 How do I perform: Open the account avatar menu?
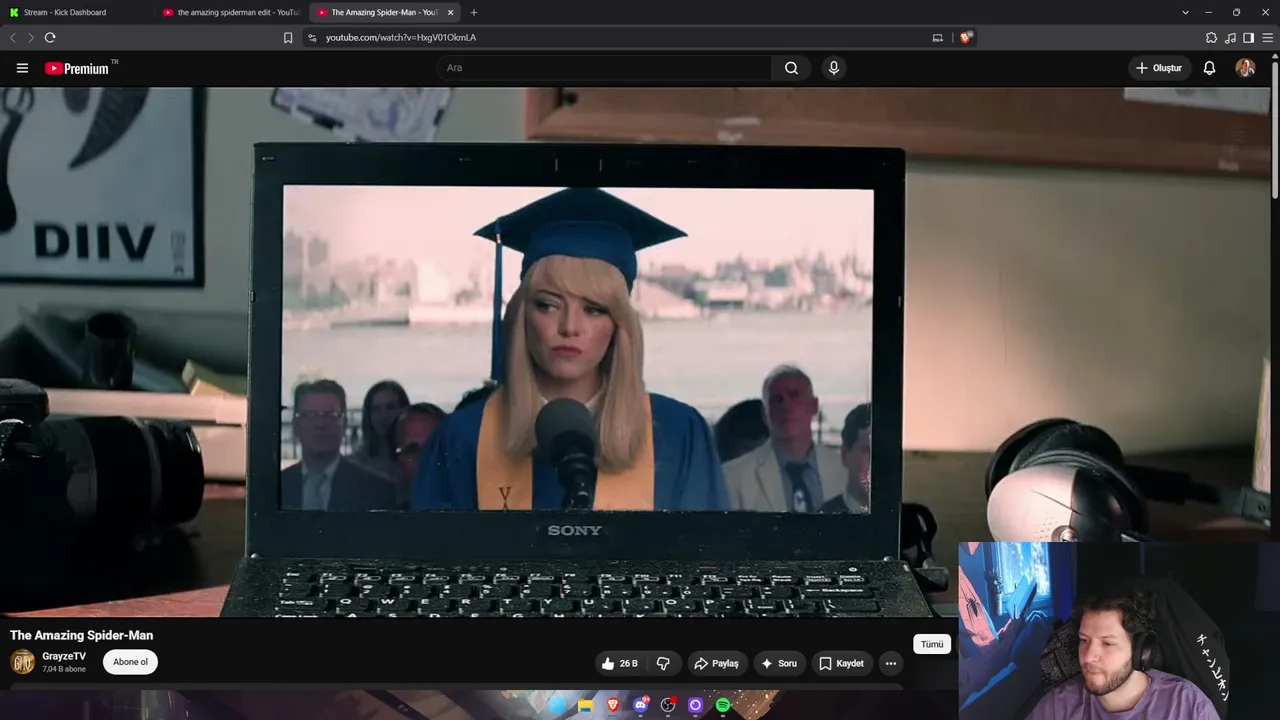1245,68
